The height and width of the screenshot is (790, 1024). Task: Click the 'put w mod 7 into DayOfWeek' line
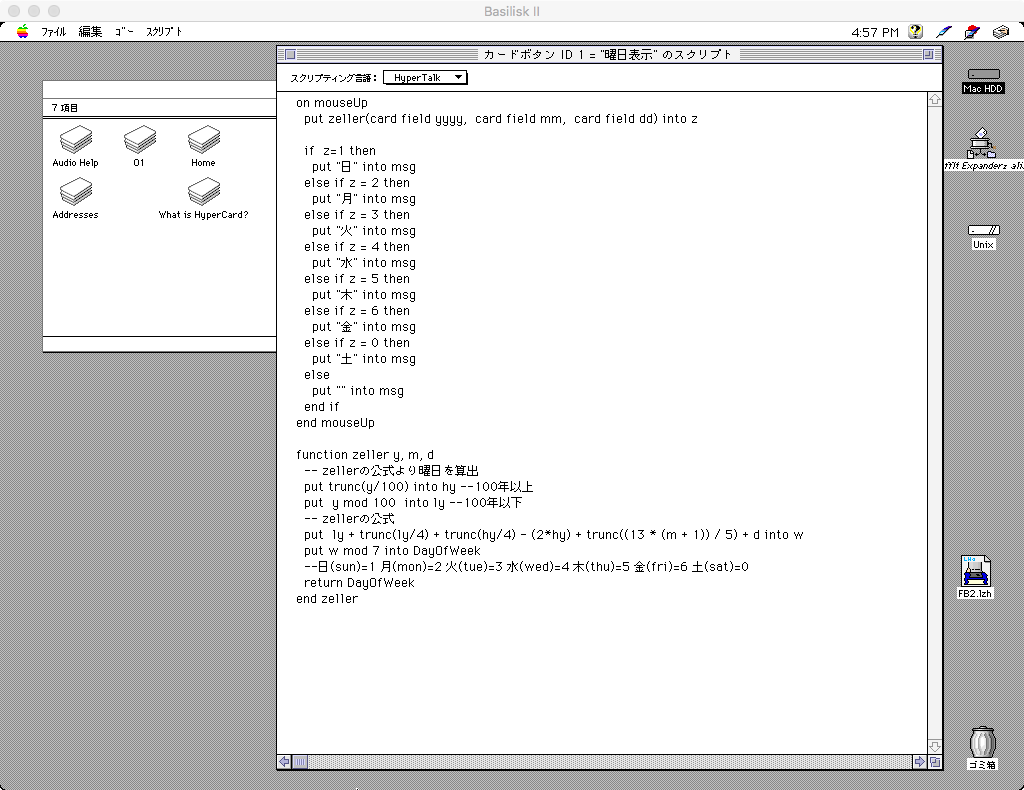pyautogui.click(x=392, y=551)
